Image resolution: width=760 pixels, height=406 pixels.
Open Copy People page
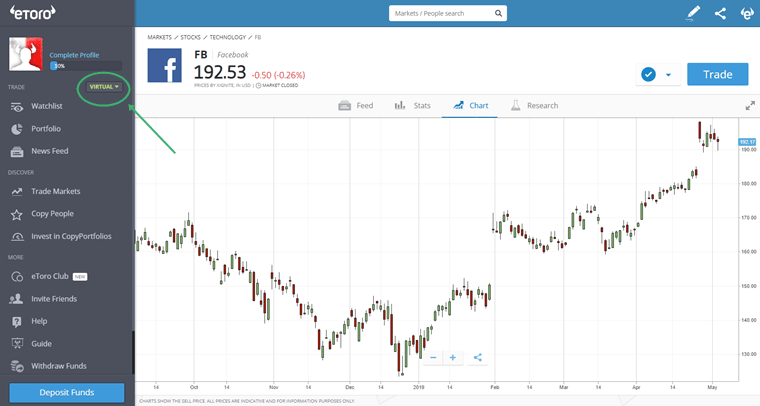point(52,214)
